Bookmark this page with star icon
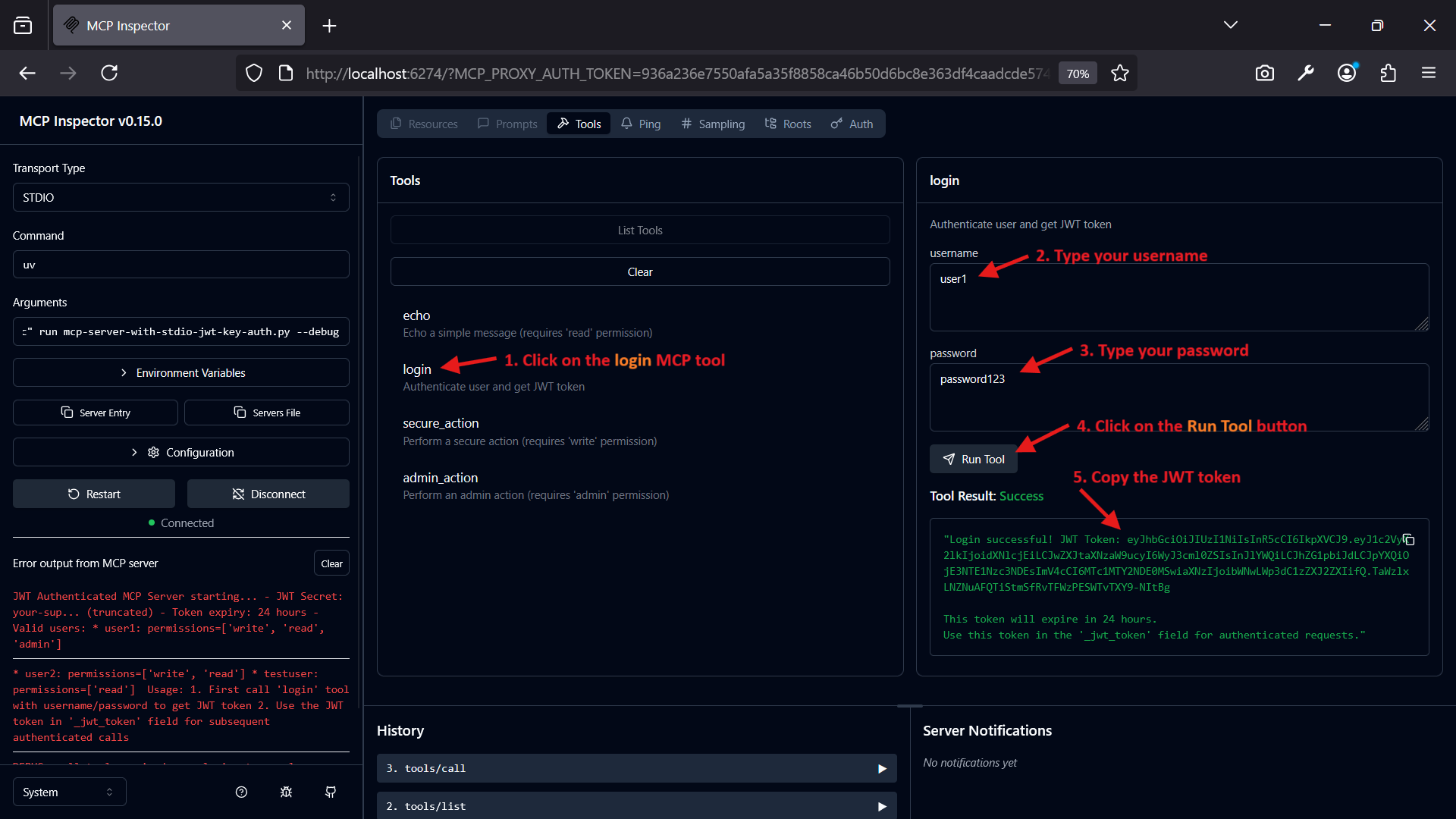Screen dimensions: 1456x819 pos(1120,73)
